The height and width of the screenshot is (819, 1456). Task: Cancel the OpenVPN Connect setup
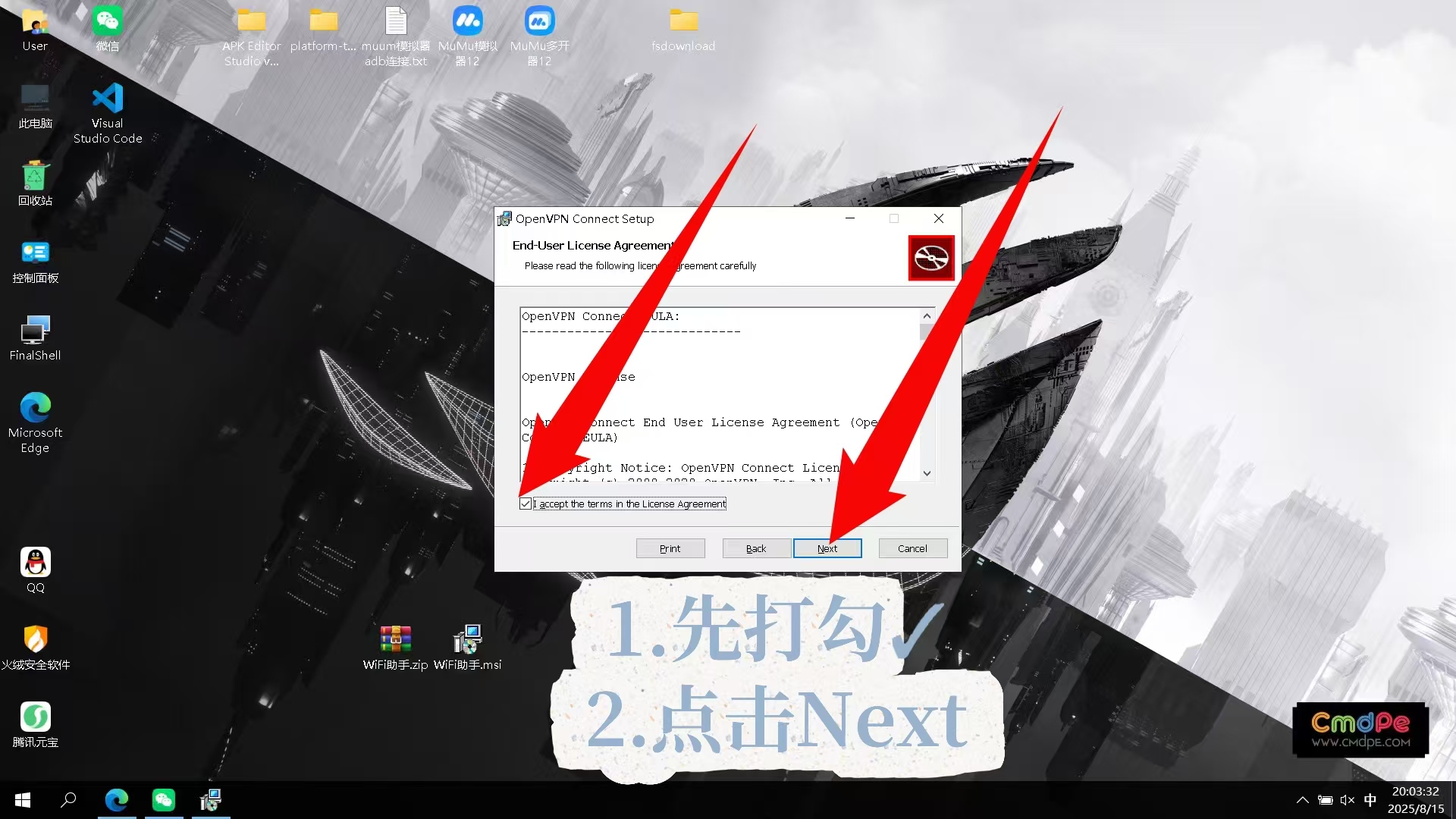(912, 548)
